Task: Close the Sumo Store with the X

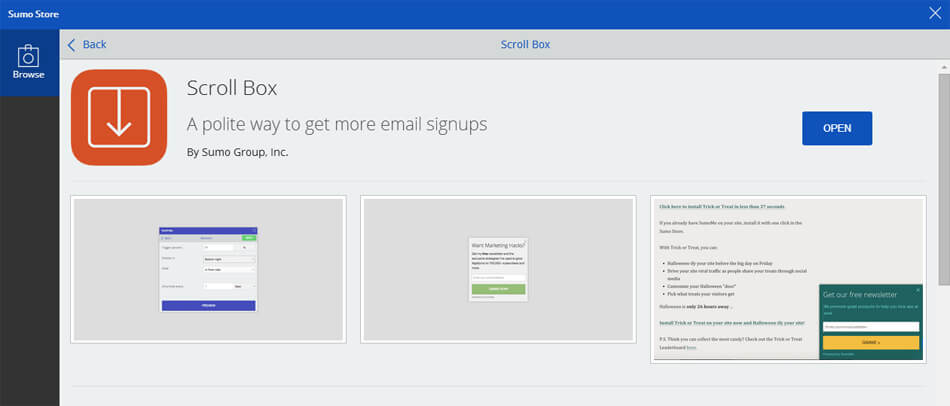Action: [x=935, y=13]
